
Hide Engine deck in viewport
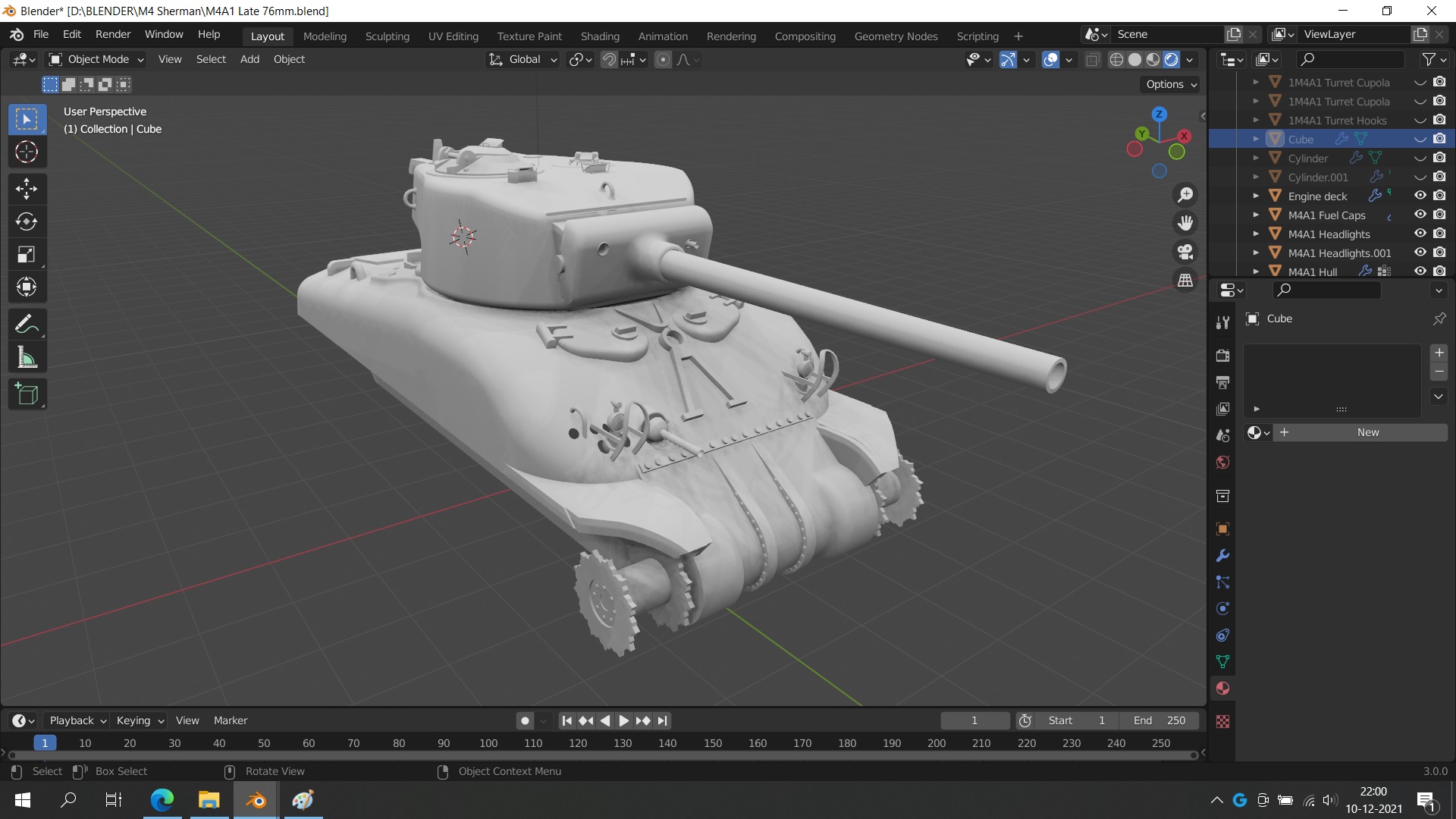click(x=1420, y=196)
